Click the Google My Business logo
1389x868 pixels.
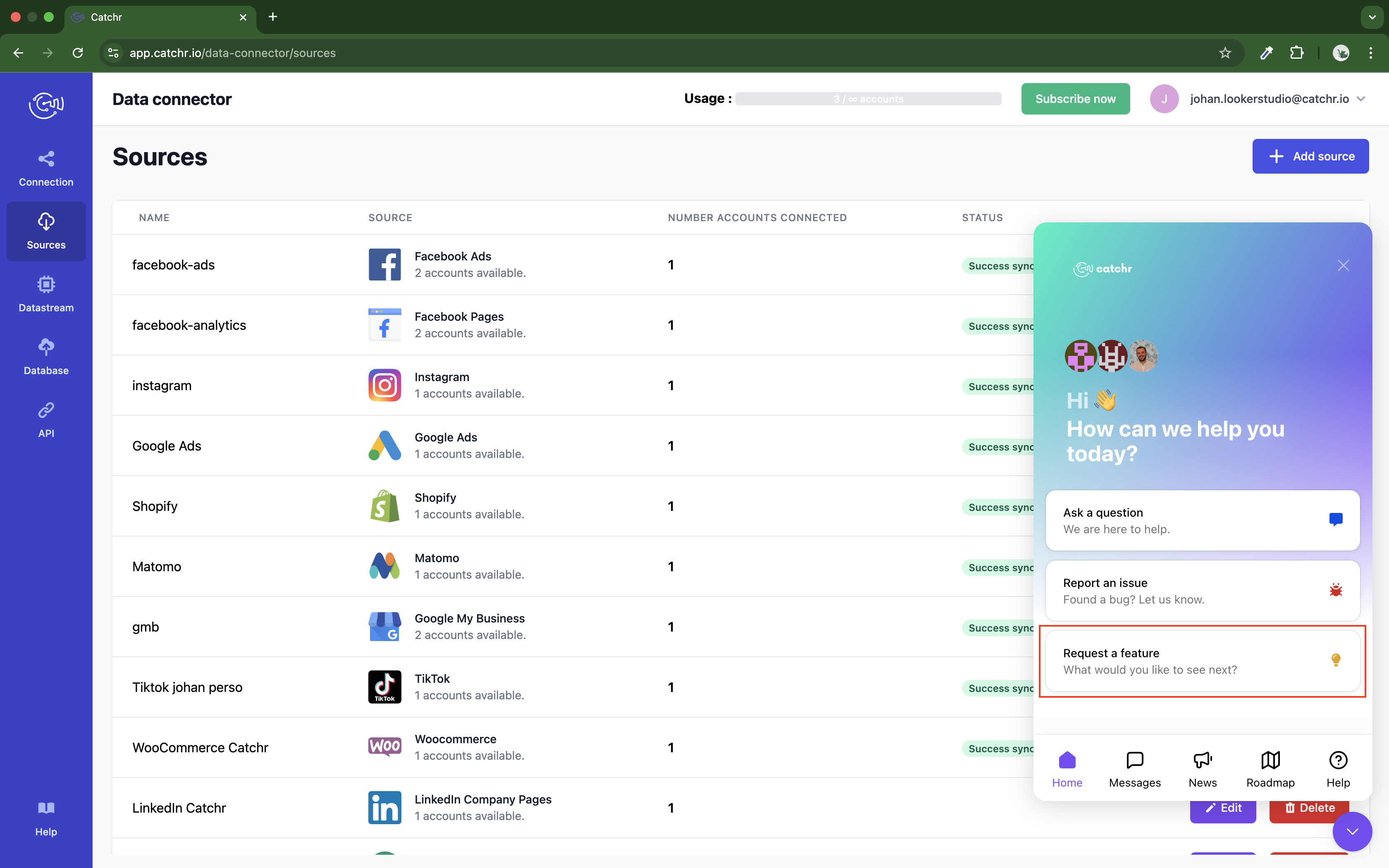384,626
